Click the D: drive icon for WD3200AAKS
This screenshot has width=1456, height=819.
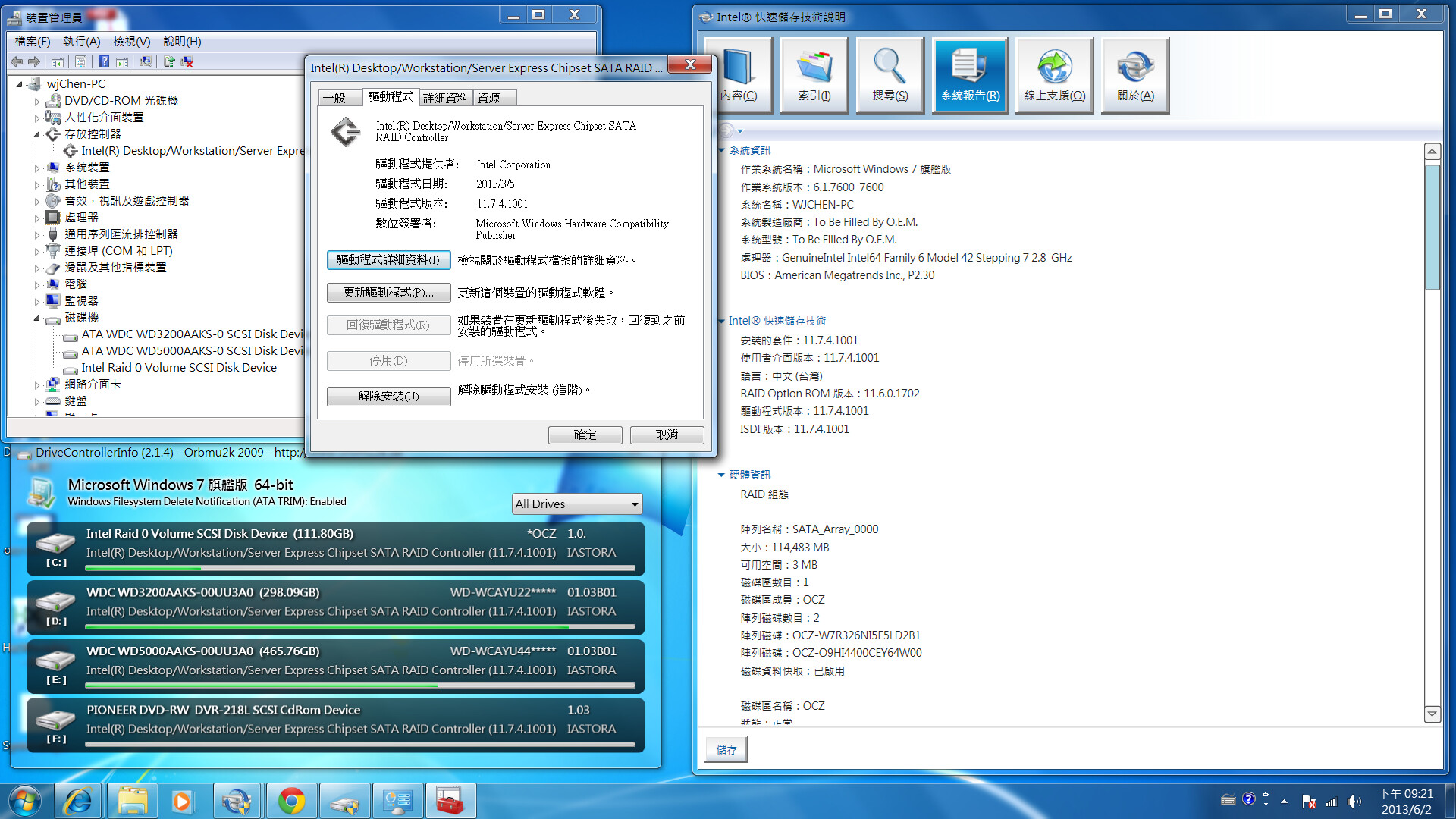pyautogui.click(x=56, y=601)
